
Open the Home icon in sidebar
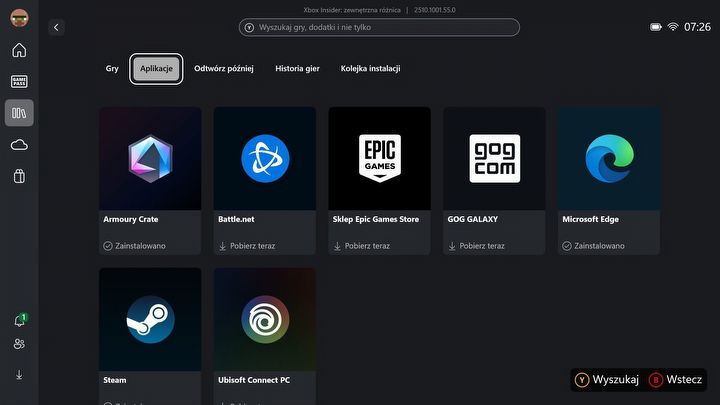coord(19,50)
